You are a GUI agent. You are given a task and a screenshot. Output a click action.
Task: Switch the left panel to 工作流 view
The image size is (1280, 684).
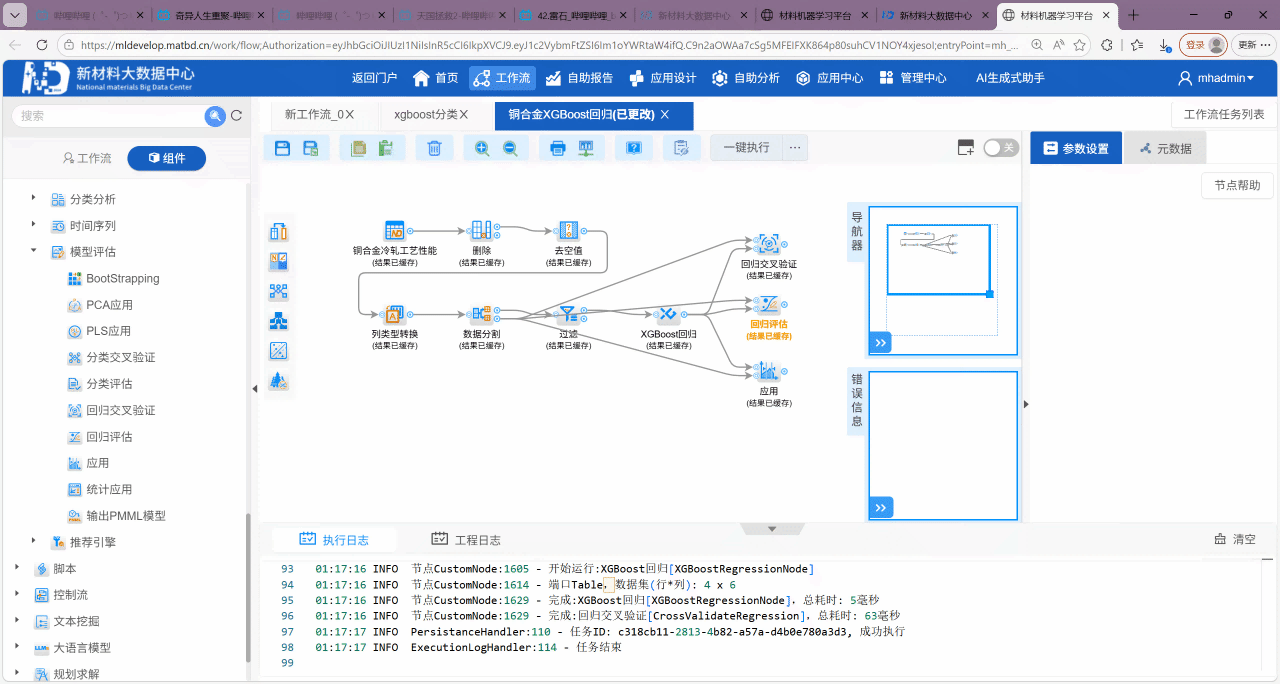click(x=87, y=158)
